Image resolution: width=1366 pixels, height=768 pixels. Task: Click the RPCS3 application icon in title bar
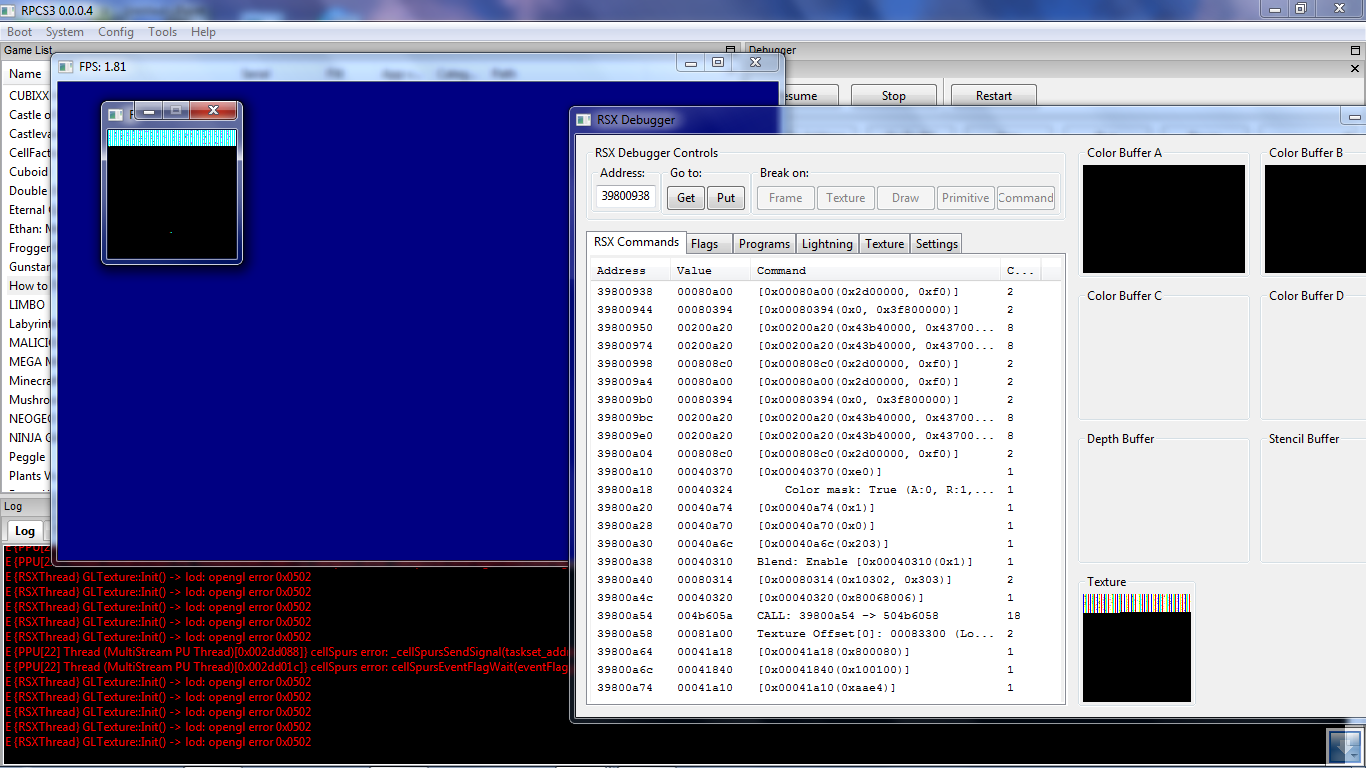9,10
